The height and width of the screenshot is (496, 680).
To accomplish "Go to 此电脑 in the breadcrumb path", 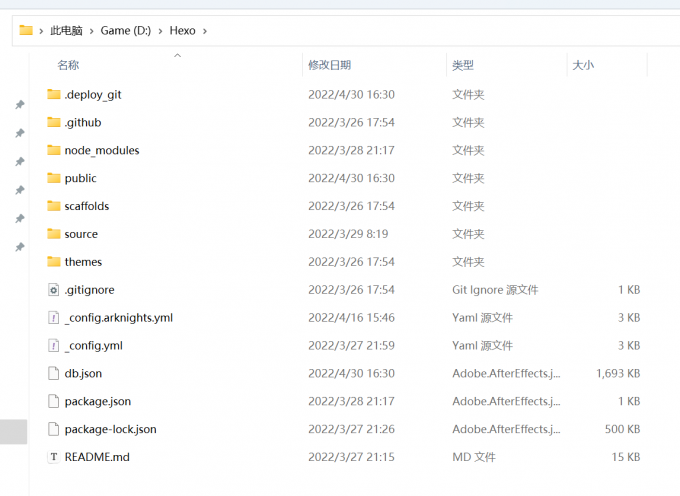I will (x=67, y=31).
